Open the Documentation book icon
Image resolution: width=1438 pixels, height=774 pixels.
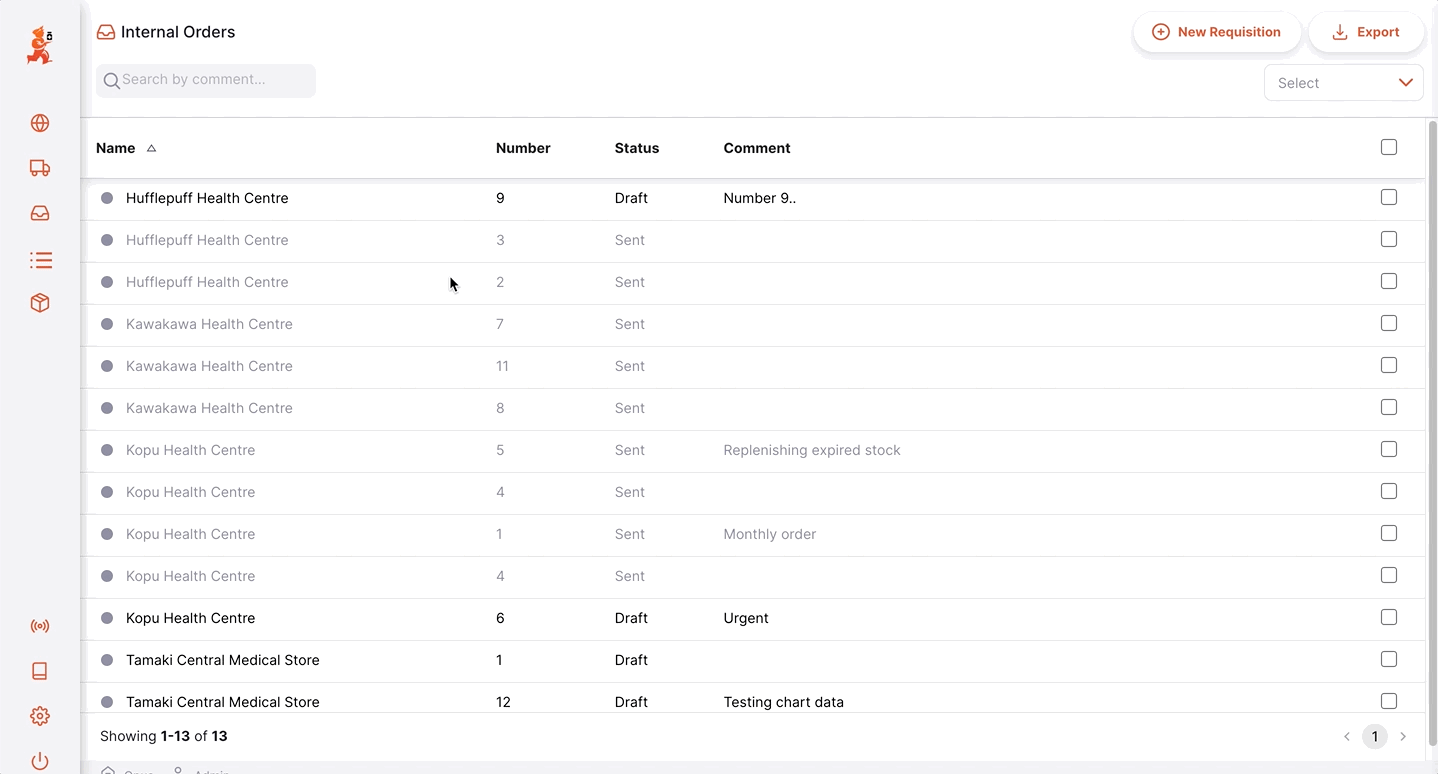coord(40,671)
